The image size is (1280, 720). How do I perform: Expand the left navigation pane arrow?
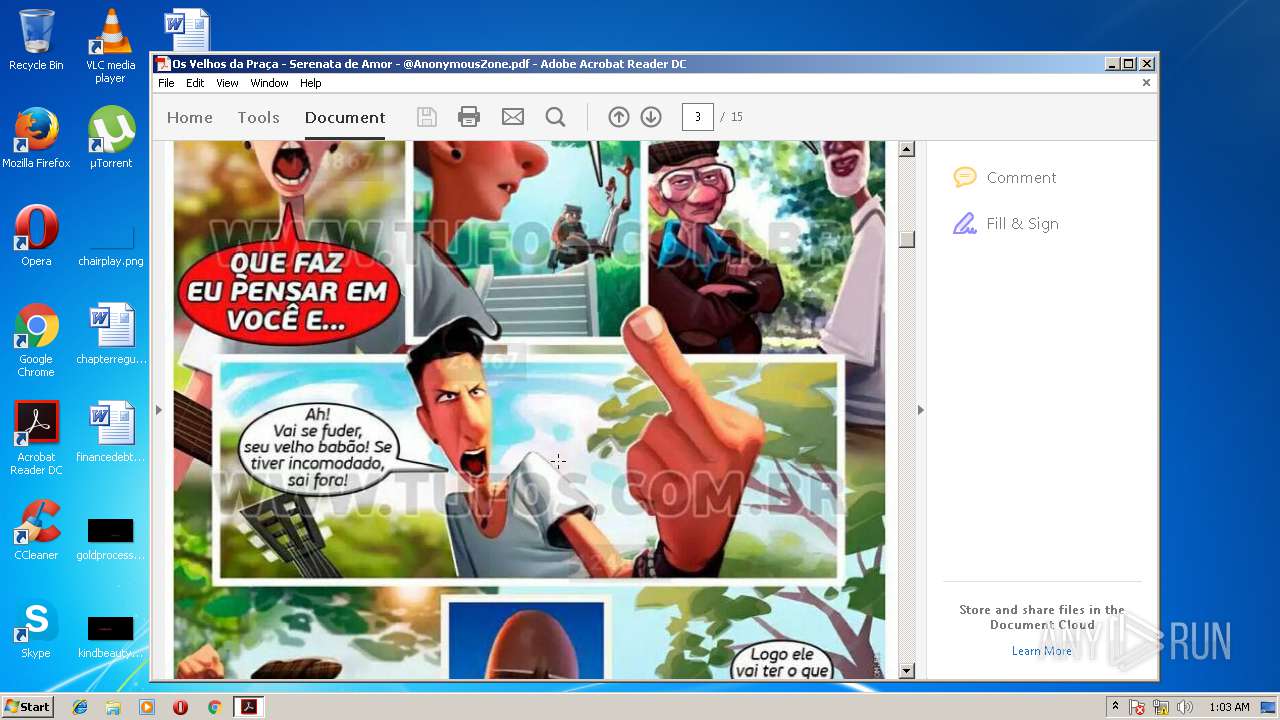pyautogui.click(x=158, y=410)
